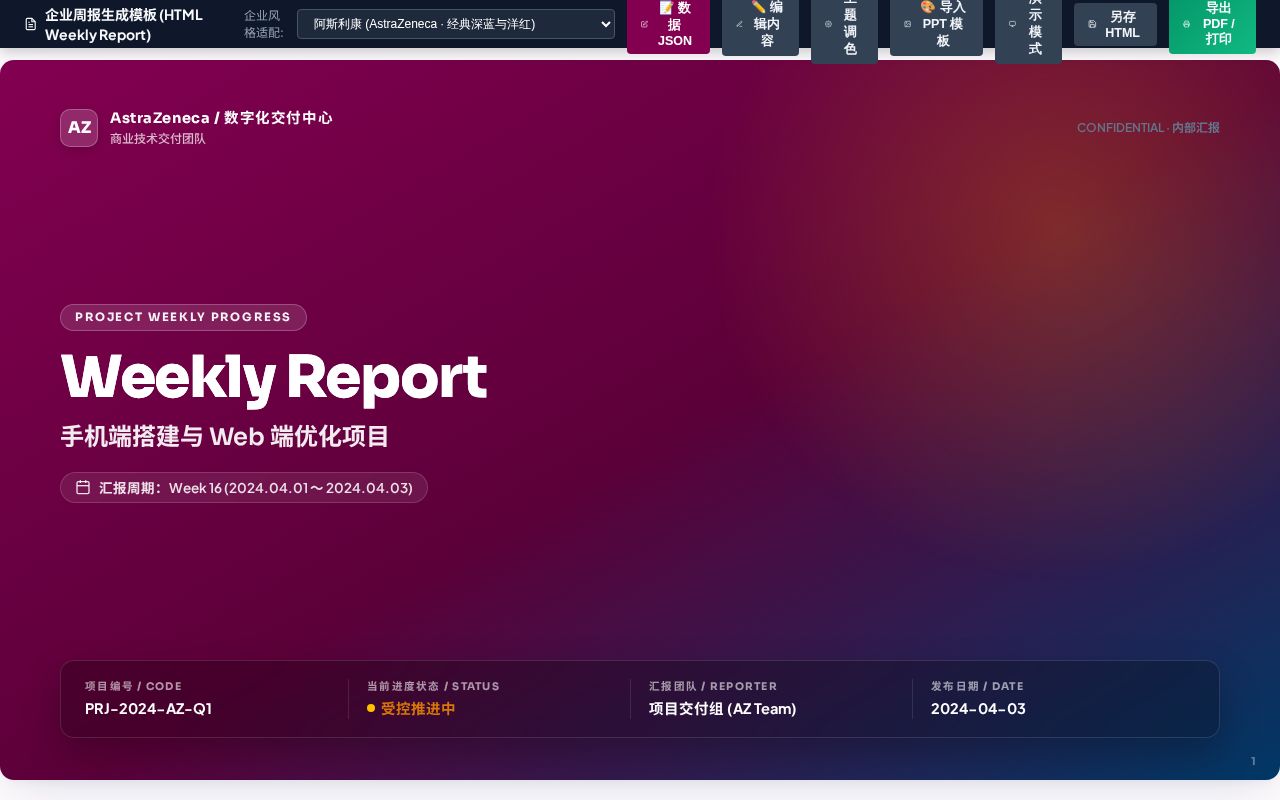The image size is (1280, 800).
Task: Click the AstraZeneca / 数字化交付中心 heading
Action: tap(221, 118)
